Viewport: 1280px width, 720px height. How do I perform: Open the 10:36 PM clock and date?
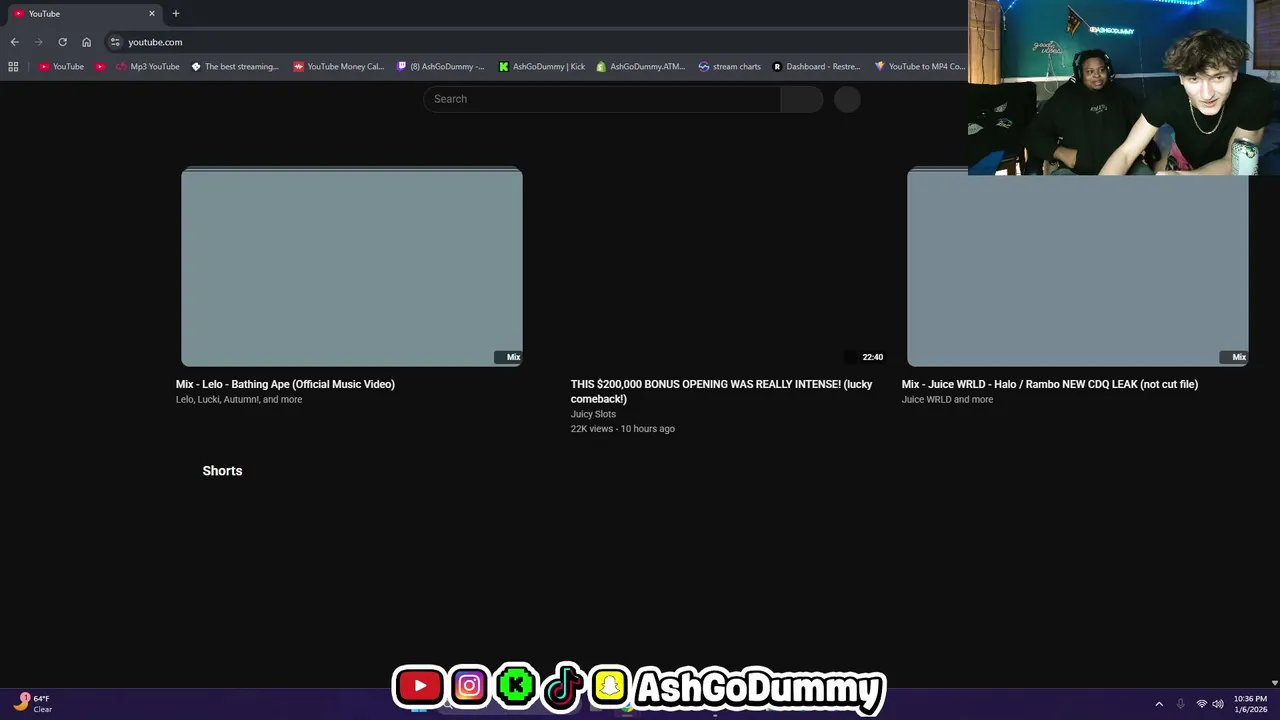1250,704
